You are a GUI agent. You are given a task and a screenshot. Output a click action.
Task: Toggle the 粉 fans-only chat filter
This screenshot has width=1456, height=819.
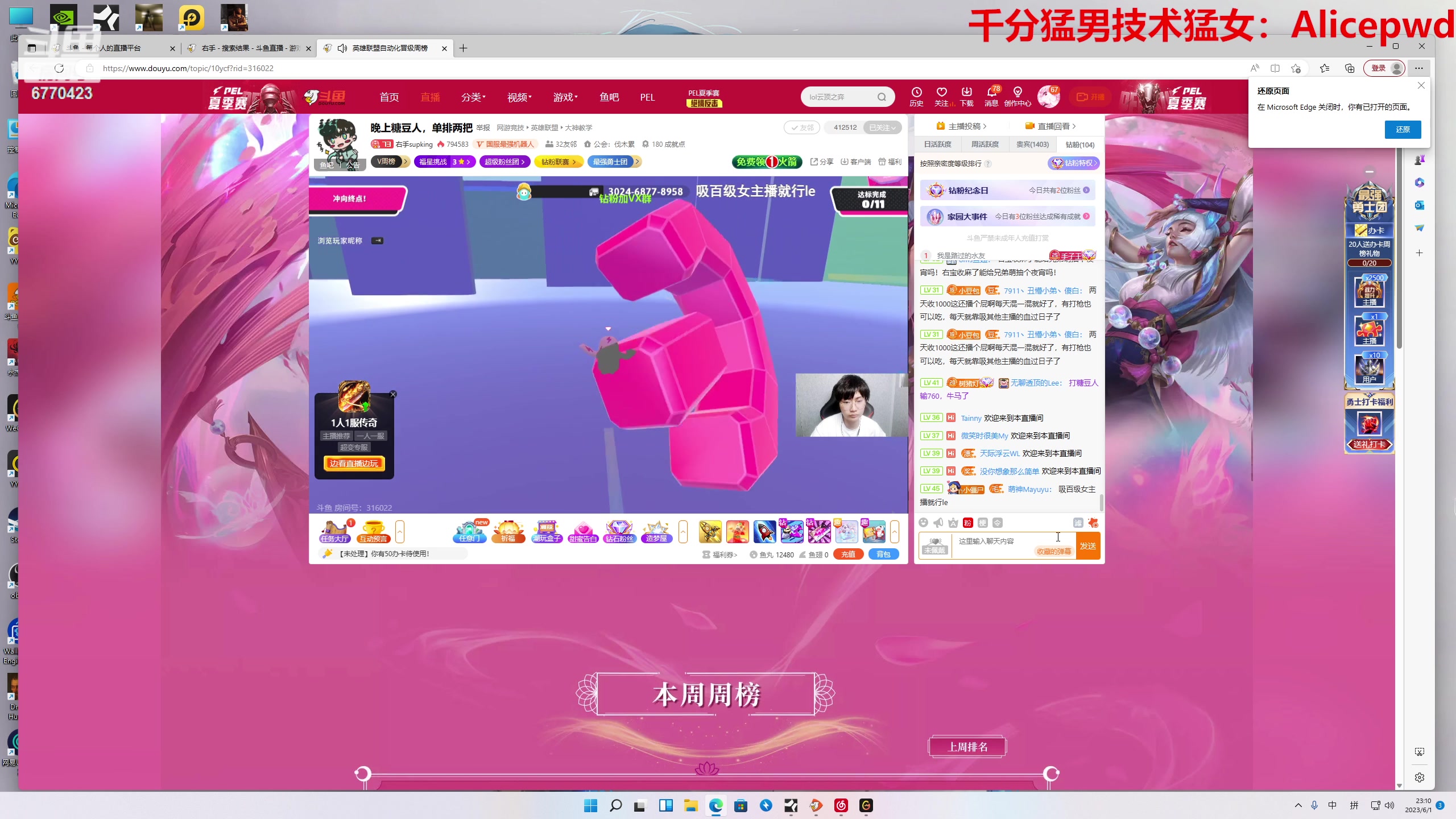point(968,523)
